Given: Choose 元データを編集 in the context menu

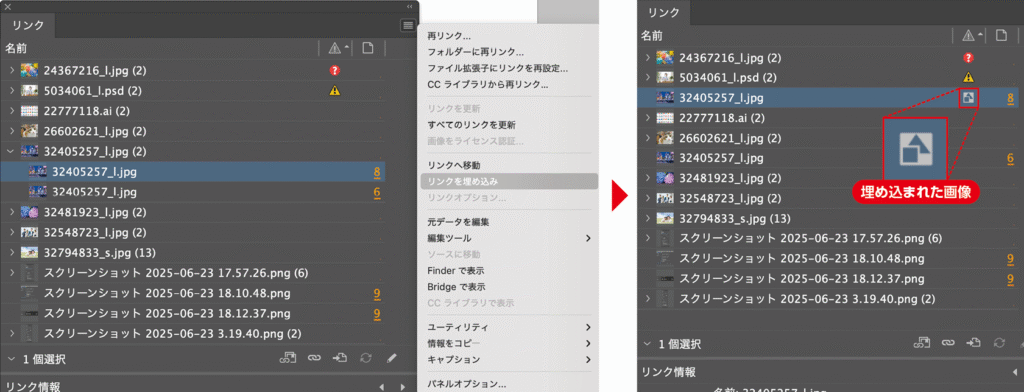Looking at the screenshot, I should click(458, 222).
